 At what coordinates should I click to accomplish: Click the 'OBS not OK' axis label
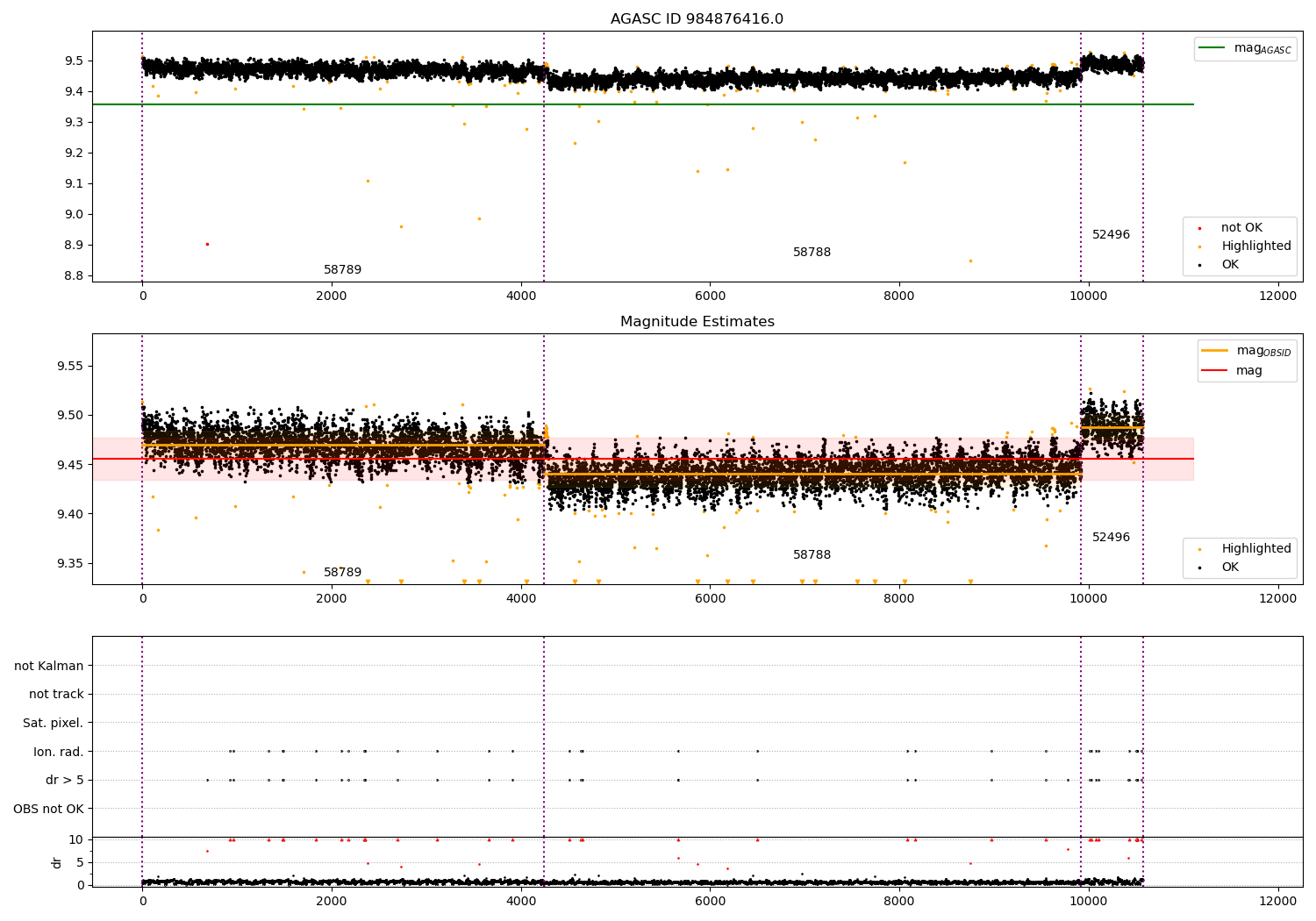click(48, 809)
